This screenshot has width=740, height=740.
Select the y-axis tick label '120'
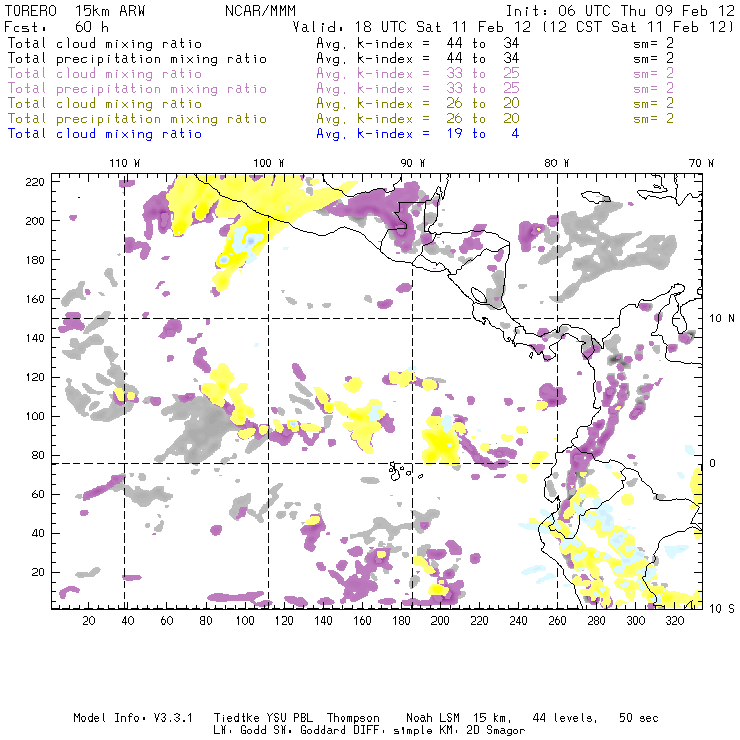coord(35,378)
